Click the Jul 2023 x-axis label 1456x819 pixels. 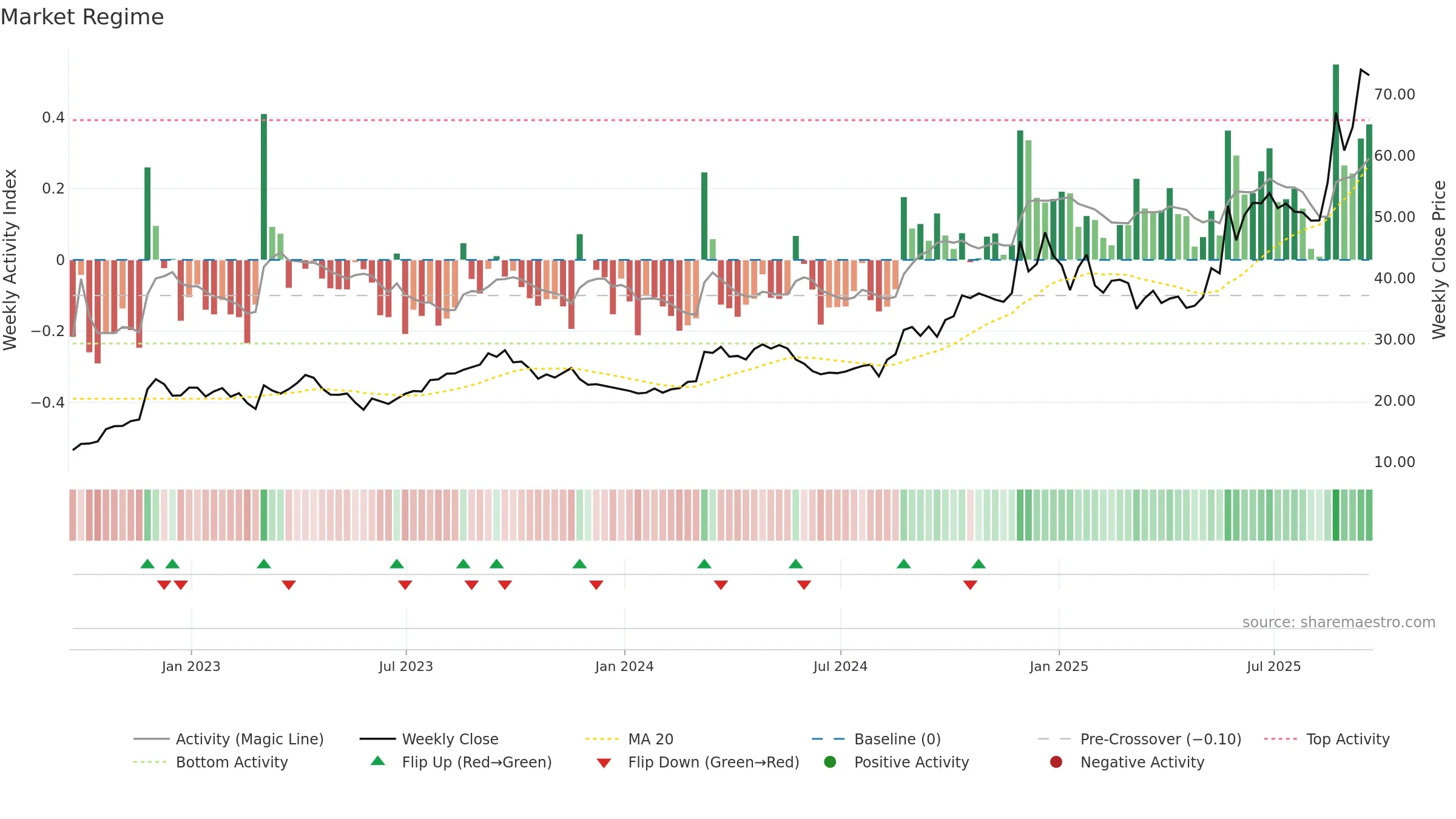[x=406, y=666]
